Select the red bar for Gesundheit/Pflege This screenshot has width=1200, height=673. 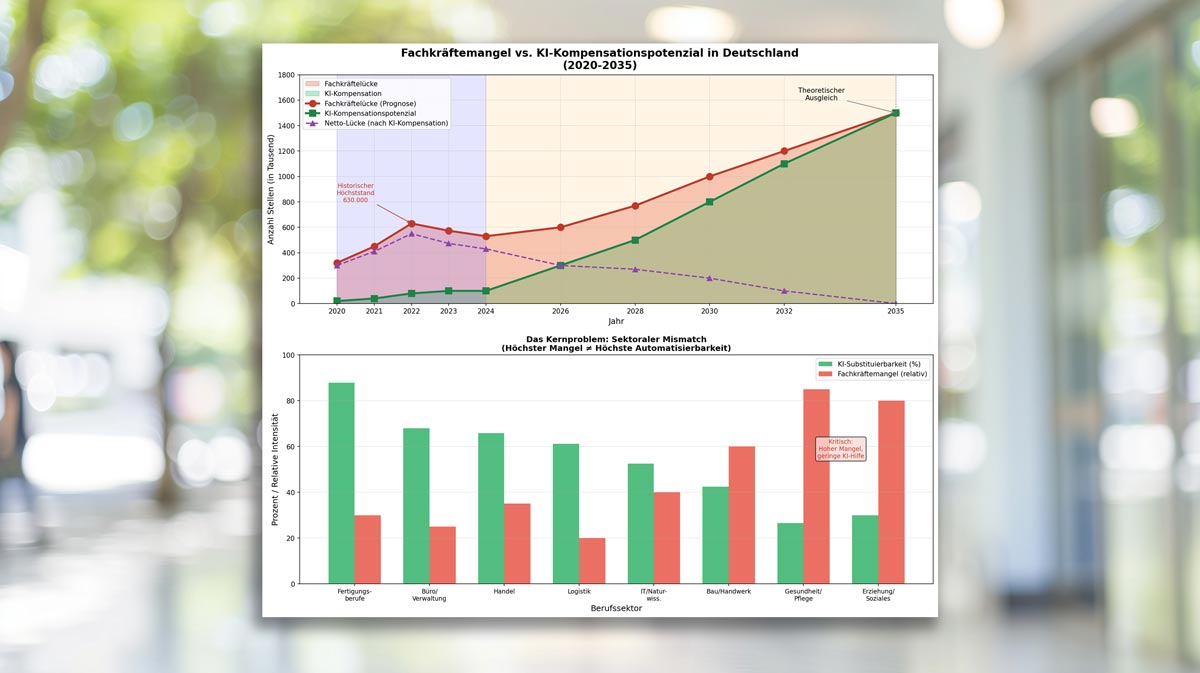pyautogui.click(x=816, y=486)
